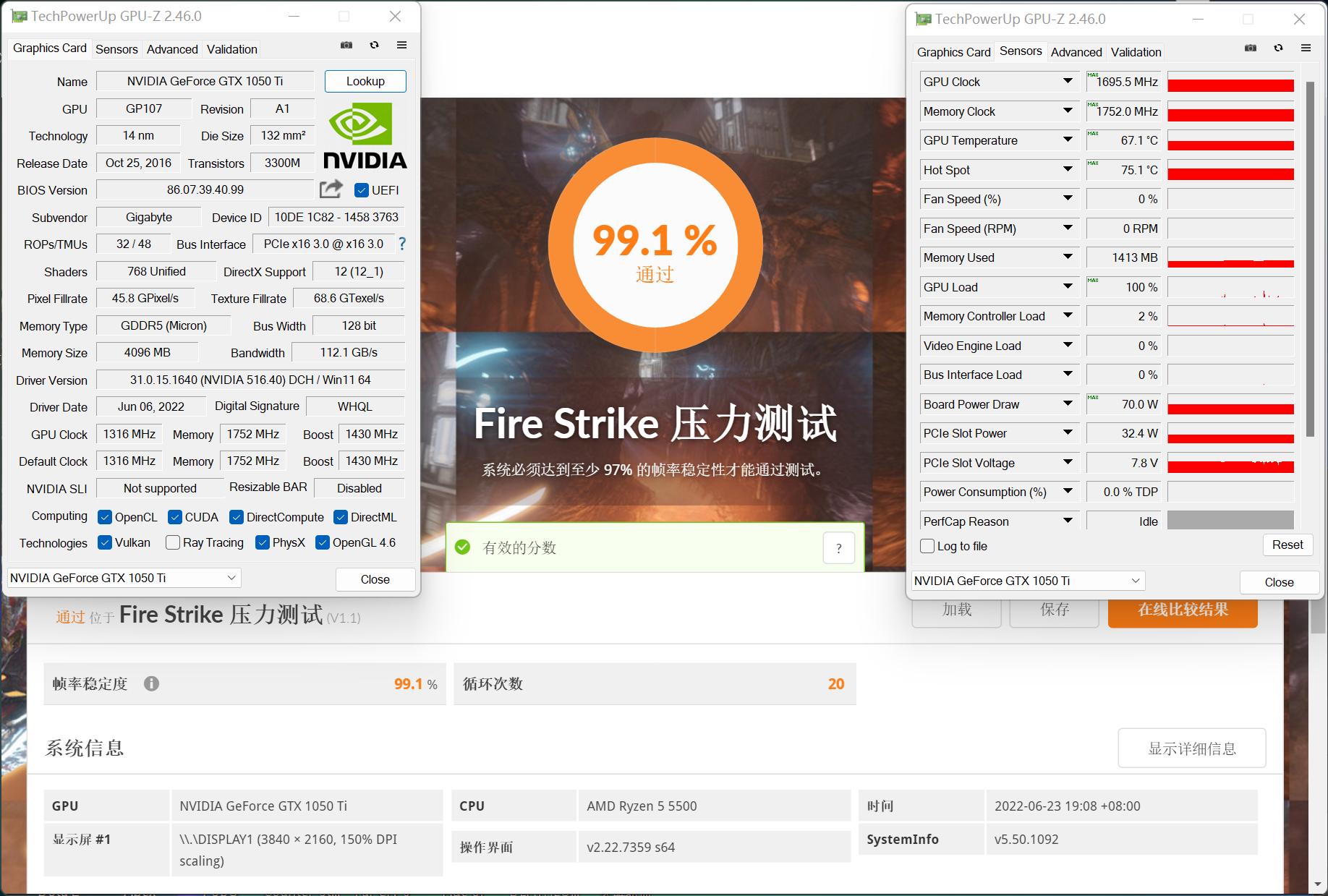Switch to the Advanced tab

[x=172, y=48]
